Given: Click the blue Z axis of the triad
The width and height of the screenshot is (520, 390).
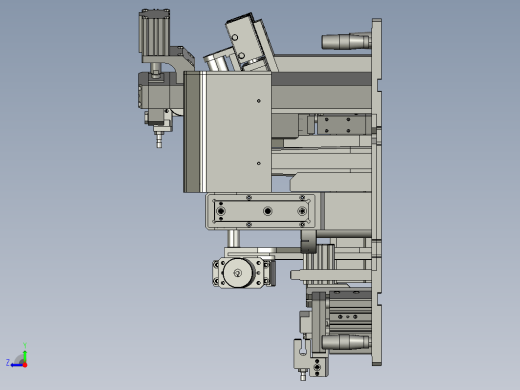Looking at the screenshot, I should pyautogui.click(x=16, y=365).
